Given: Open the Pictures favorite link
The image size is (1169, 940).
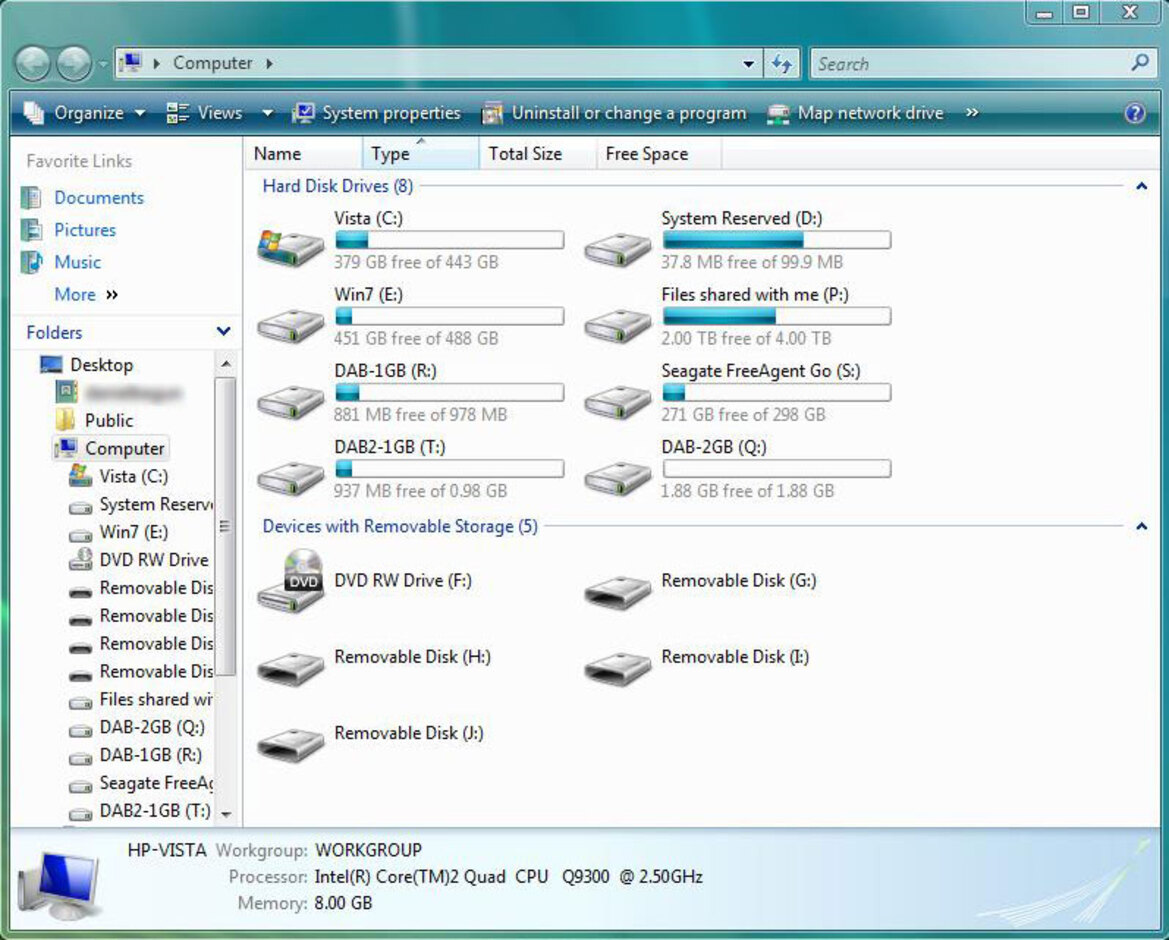Looking at the screenshot, I should coord(85,230).
